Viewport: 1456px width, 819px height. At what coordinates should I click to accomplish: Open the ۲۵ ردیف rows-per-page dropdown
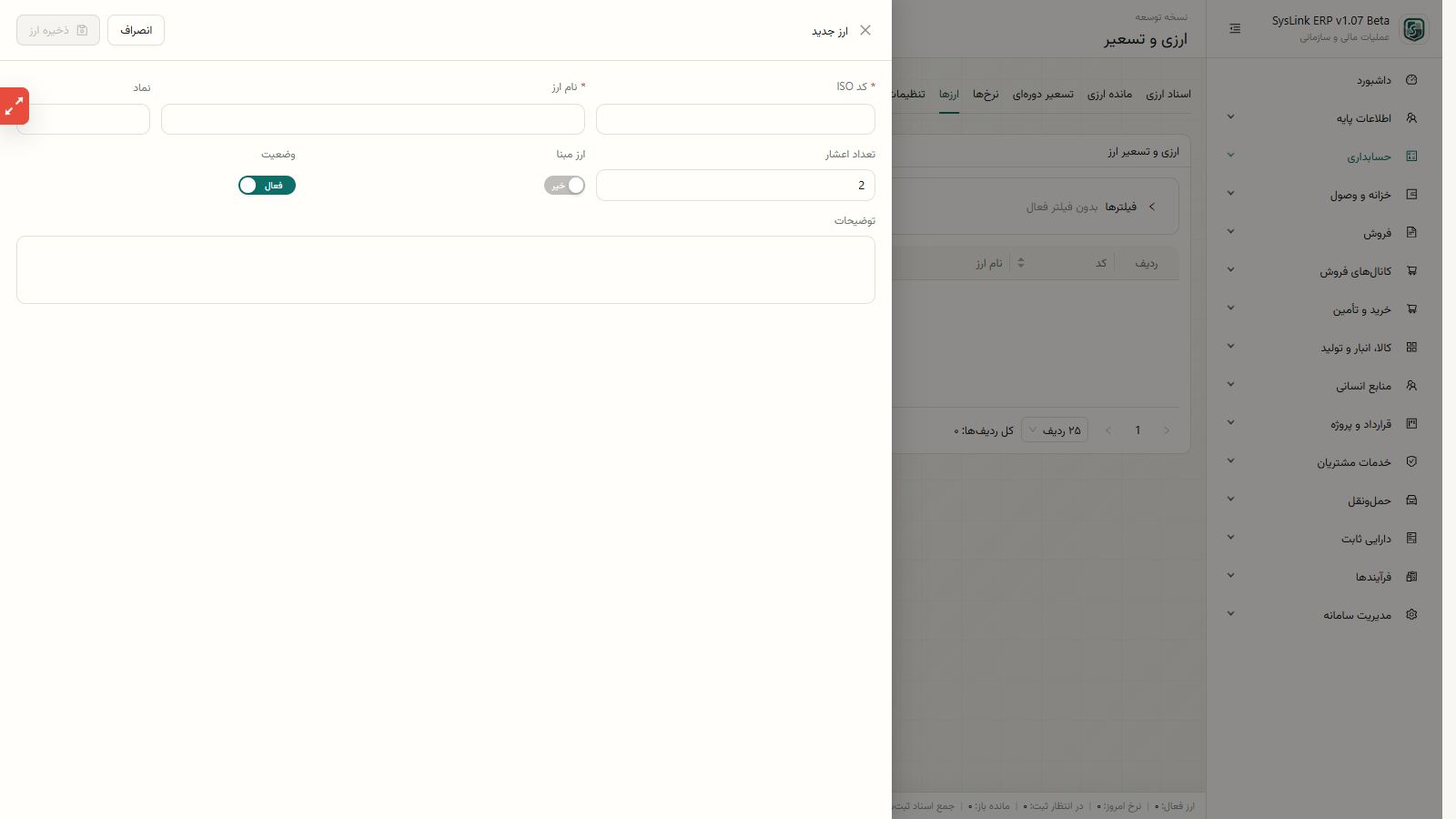(x=1055, y=430)
